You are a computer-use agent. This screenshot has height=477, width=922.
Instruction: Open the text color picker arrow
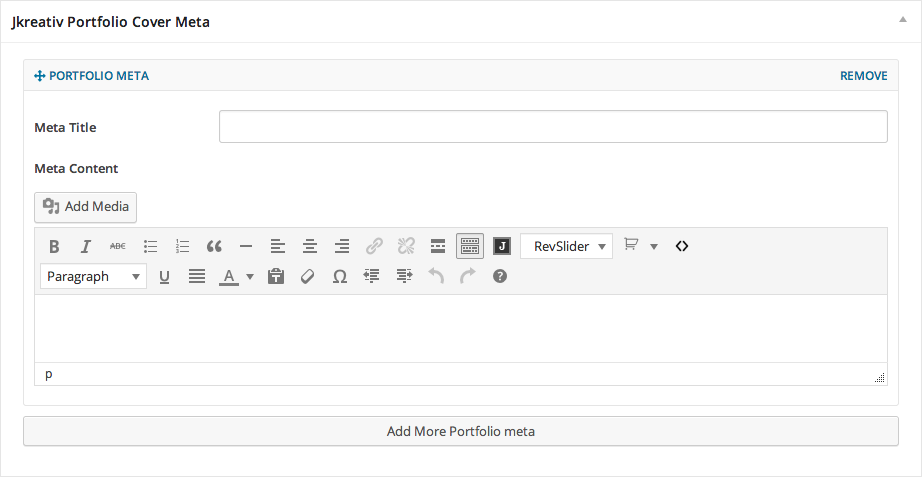(250, 276)
